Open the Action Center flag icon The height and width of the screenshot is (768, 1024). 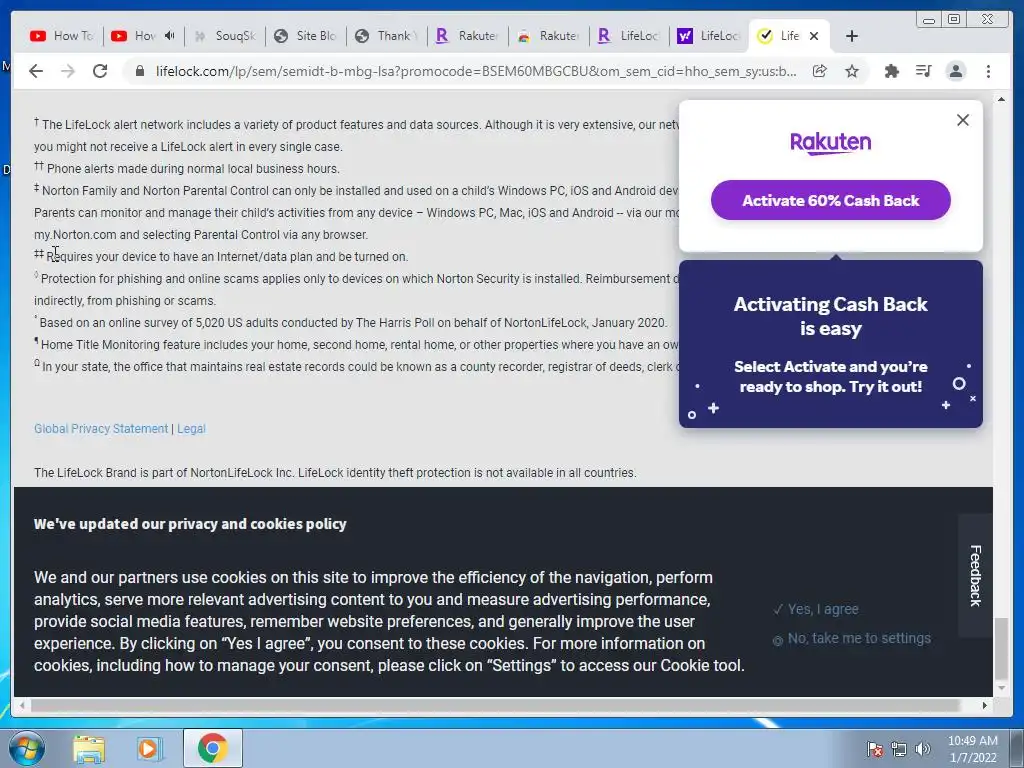(x=874, y=749)
